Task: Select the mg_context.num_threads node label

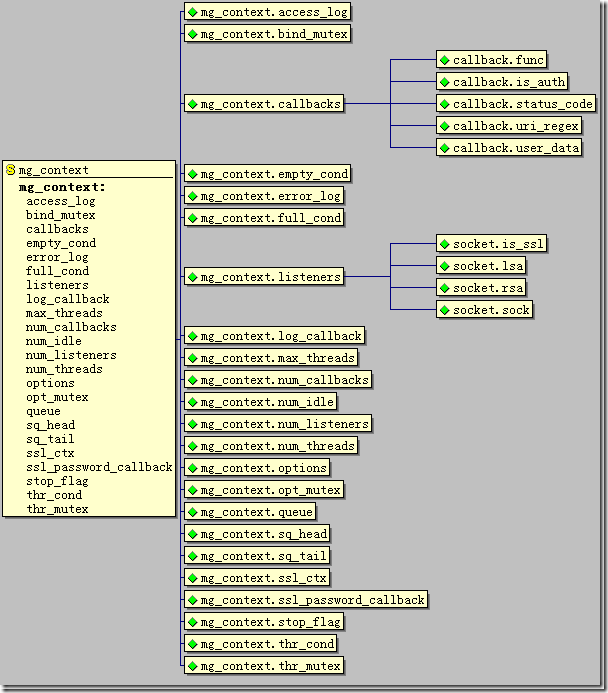Action: pos(277,446)
